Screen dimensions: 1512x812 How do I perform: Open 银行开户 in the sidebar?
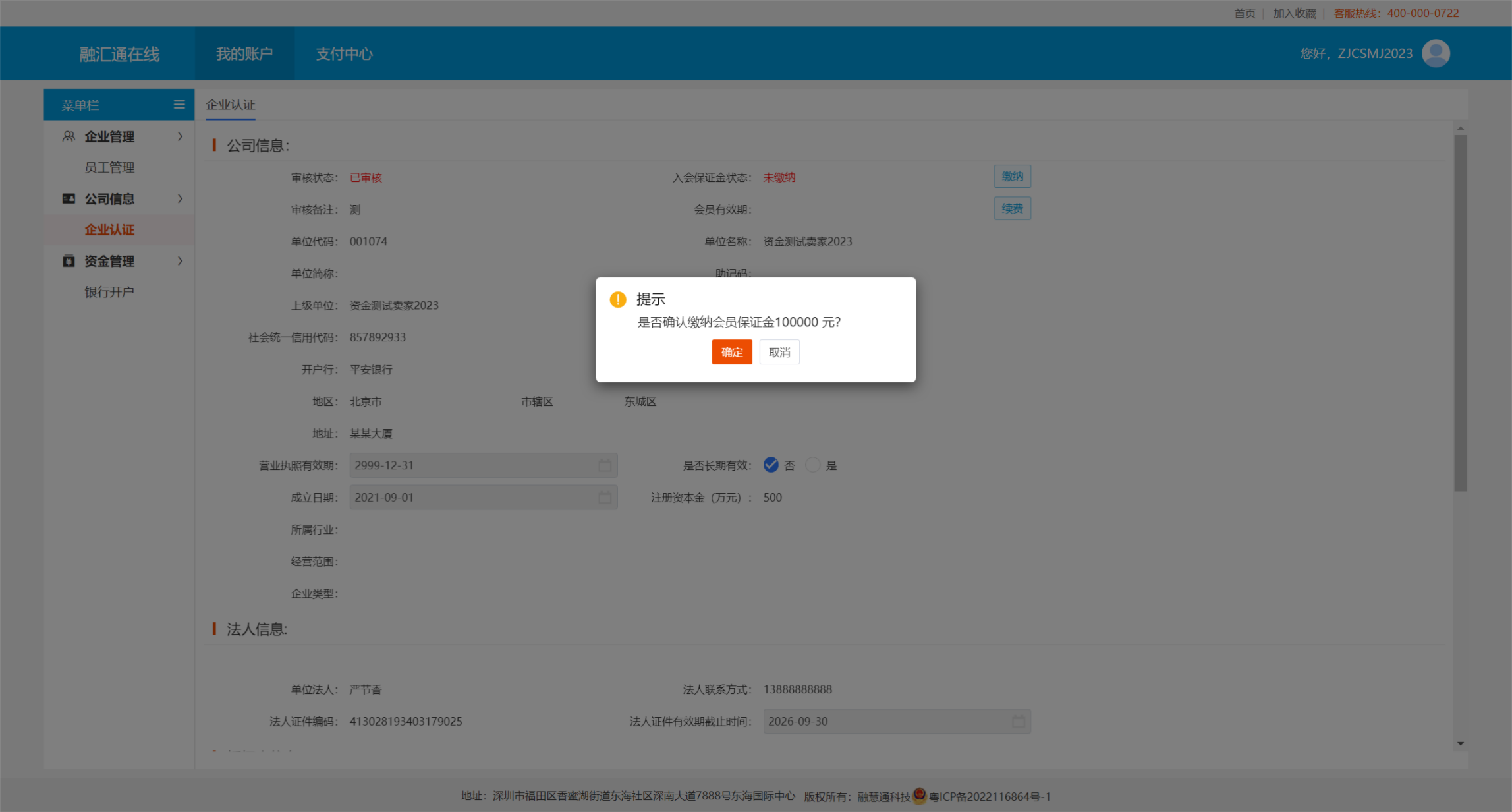pyautogui.click(x=109, y=292)
